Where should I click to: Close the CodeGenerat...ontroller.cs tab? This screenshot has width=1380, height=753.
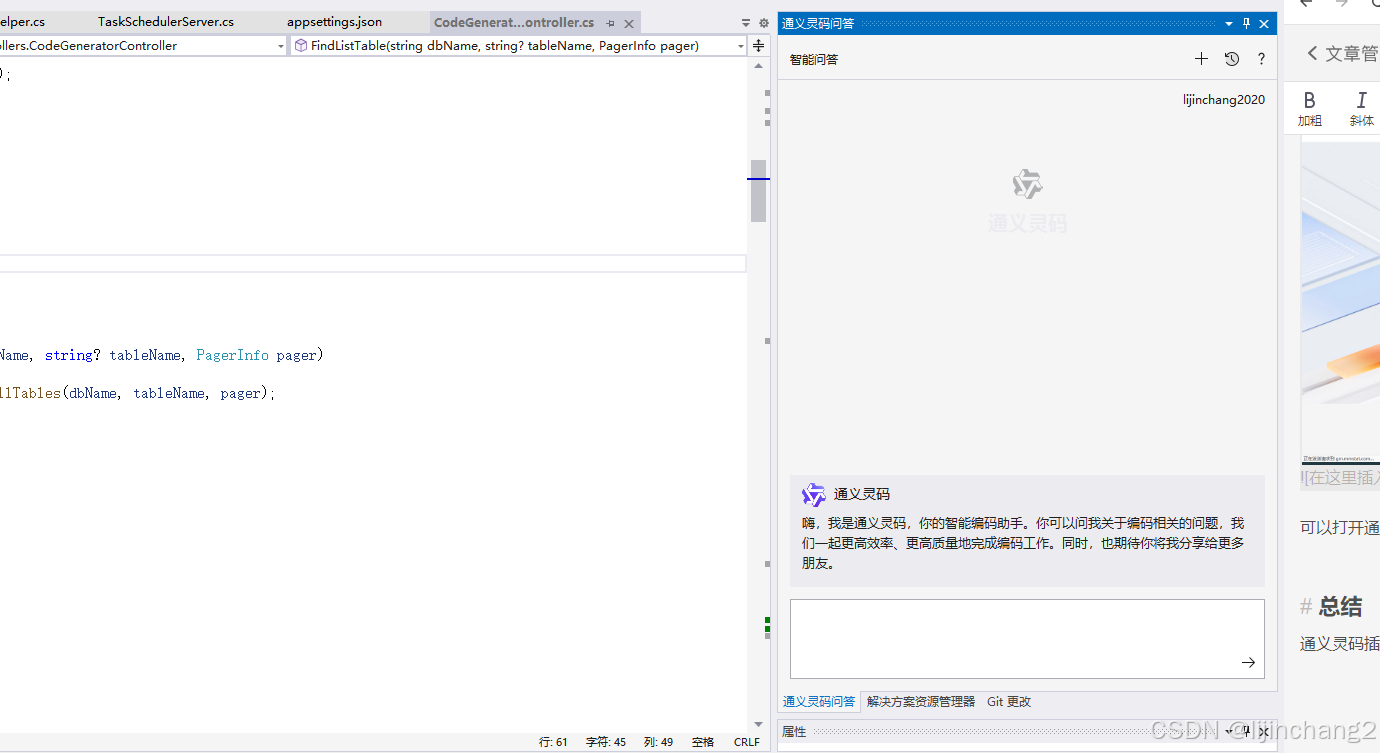628,23
